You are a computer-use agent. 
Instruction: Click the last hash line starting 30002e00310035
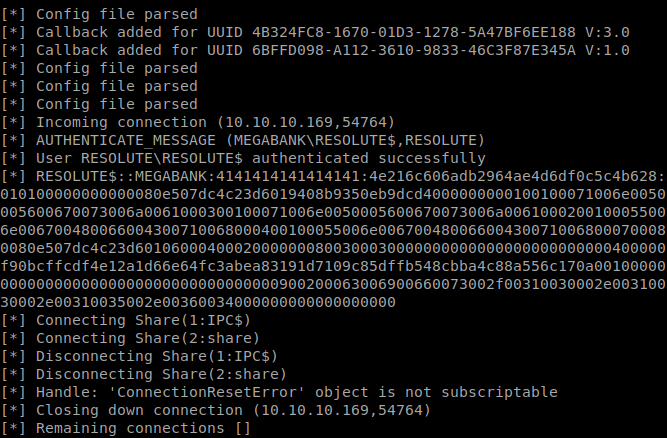(198, 302)
